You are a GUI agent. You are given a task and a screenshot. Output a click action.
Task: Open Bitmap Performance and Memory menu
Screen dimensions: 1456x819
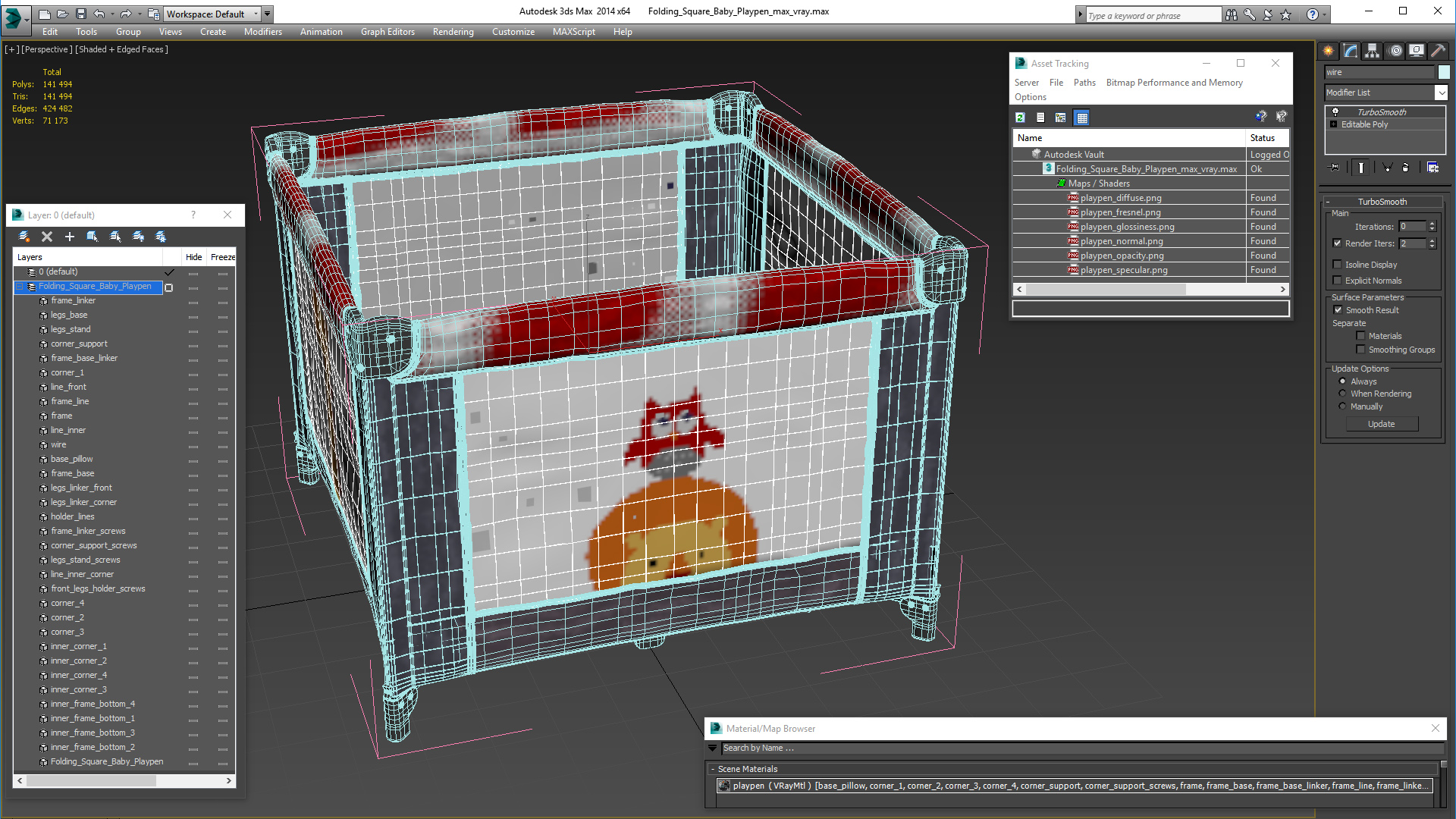coord(1174,83)
